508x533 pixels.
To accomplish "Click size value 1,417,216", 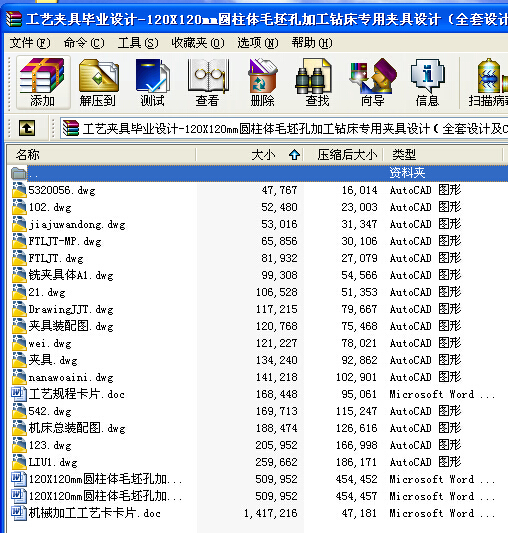I will [x=270, y=513].
